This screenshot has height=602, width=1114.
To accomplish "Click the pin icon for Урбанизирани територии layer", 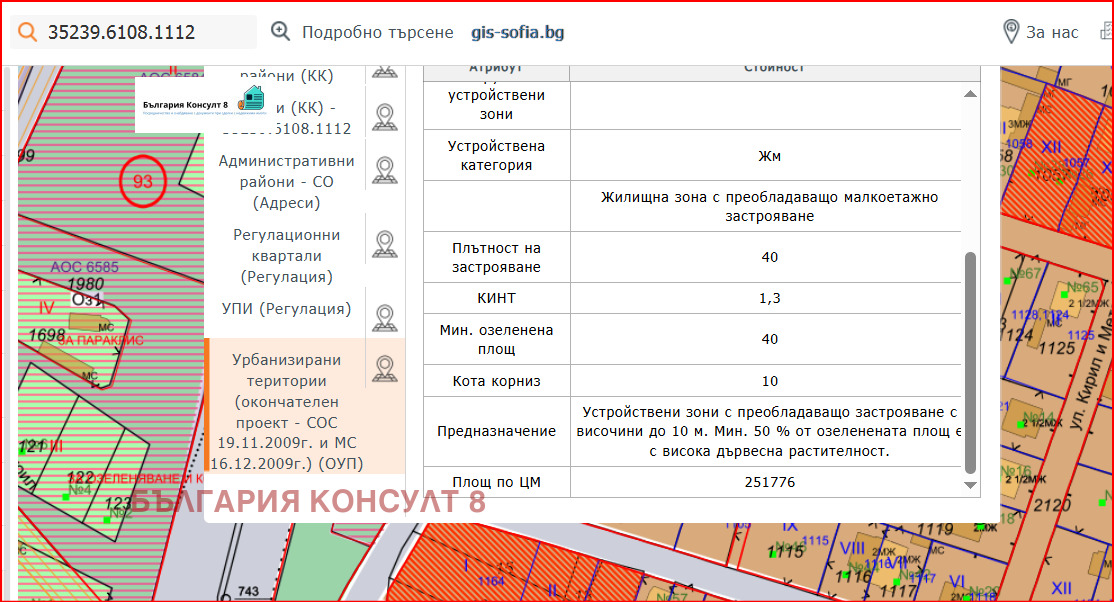I will tap(385, 368).
